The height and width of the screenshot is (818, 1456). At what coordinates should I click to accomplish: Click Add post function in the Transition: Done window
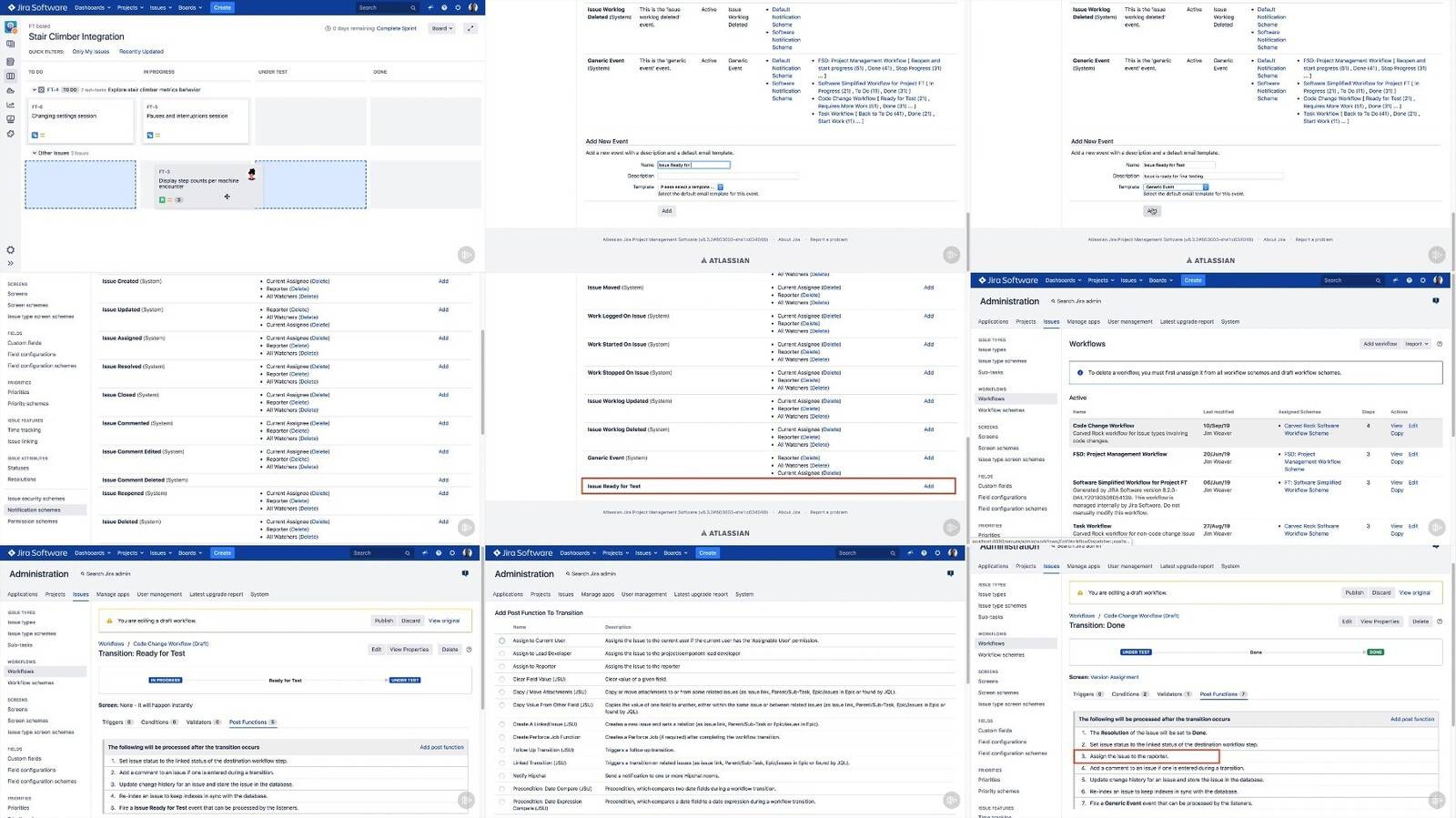pos(1412,719)
